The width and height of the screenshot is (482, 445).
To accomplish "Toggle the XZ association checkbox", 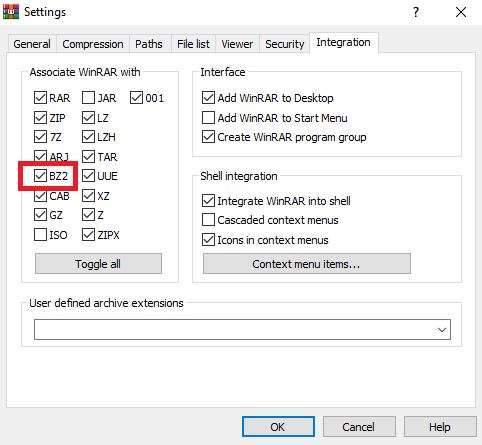I will point(88,196).
